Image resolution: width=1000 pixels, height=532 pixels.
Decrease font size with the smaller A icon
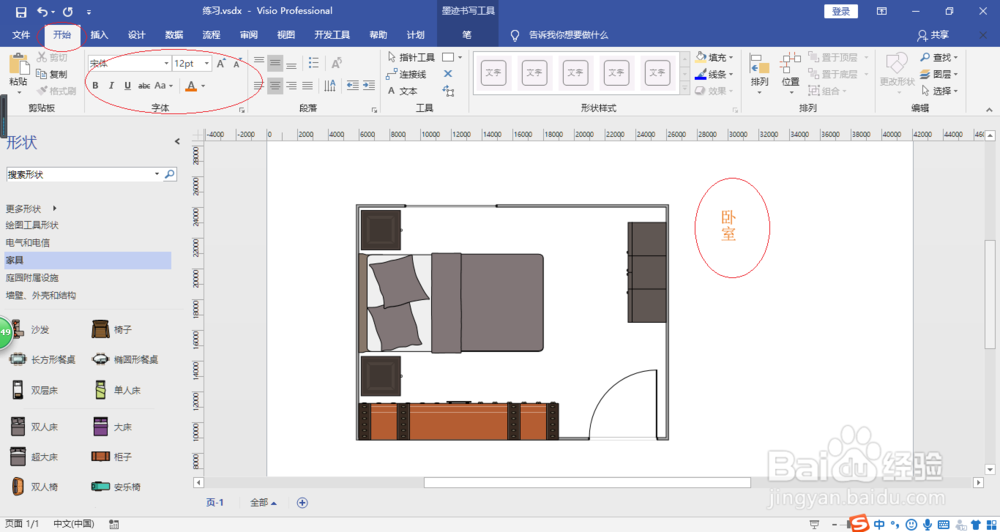[237, 63]
